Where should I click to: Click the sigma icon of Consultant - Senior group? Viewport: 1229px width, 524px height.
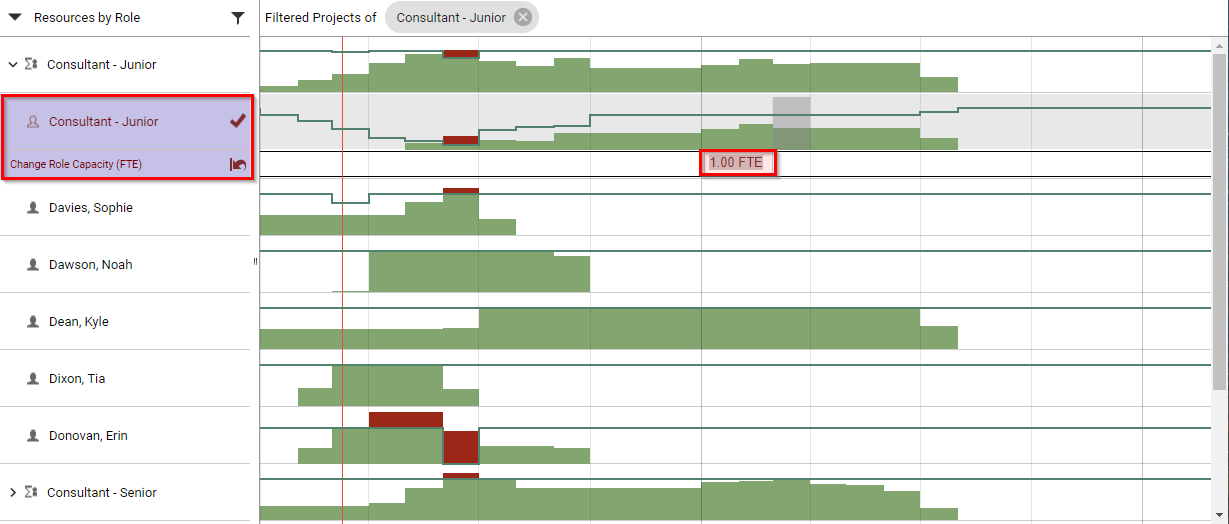[31, 492]
